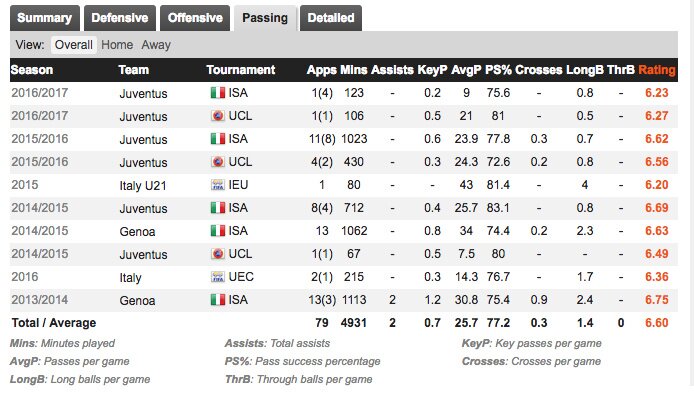694x397 pixels.
Task: Select the Home view option
Action: (x=117, y=45)
